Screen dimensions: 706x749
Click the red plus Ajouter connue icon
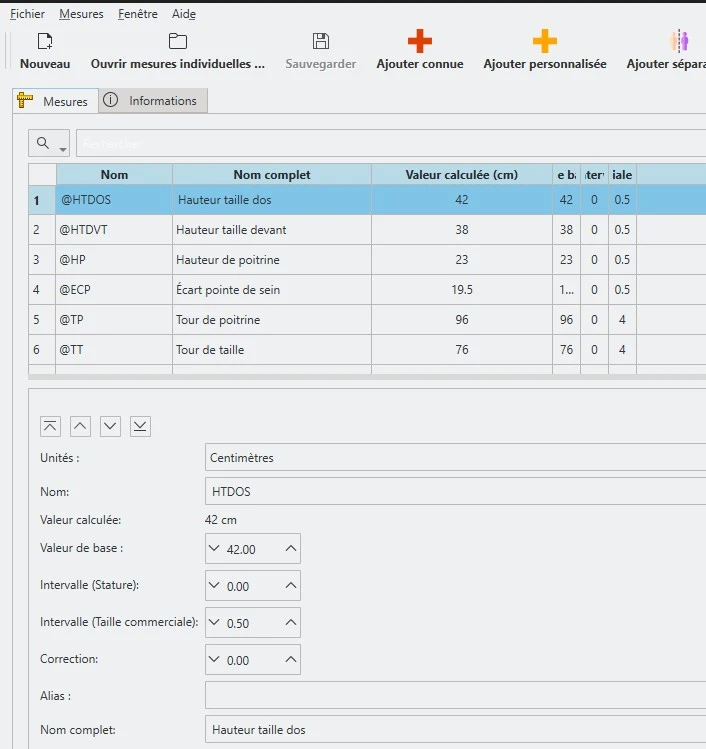tap(420, 42)
